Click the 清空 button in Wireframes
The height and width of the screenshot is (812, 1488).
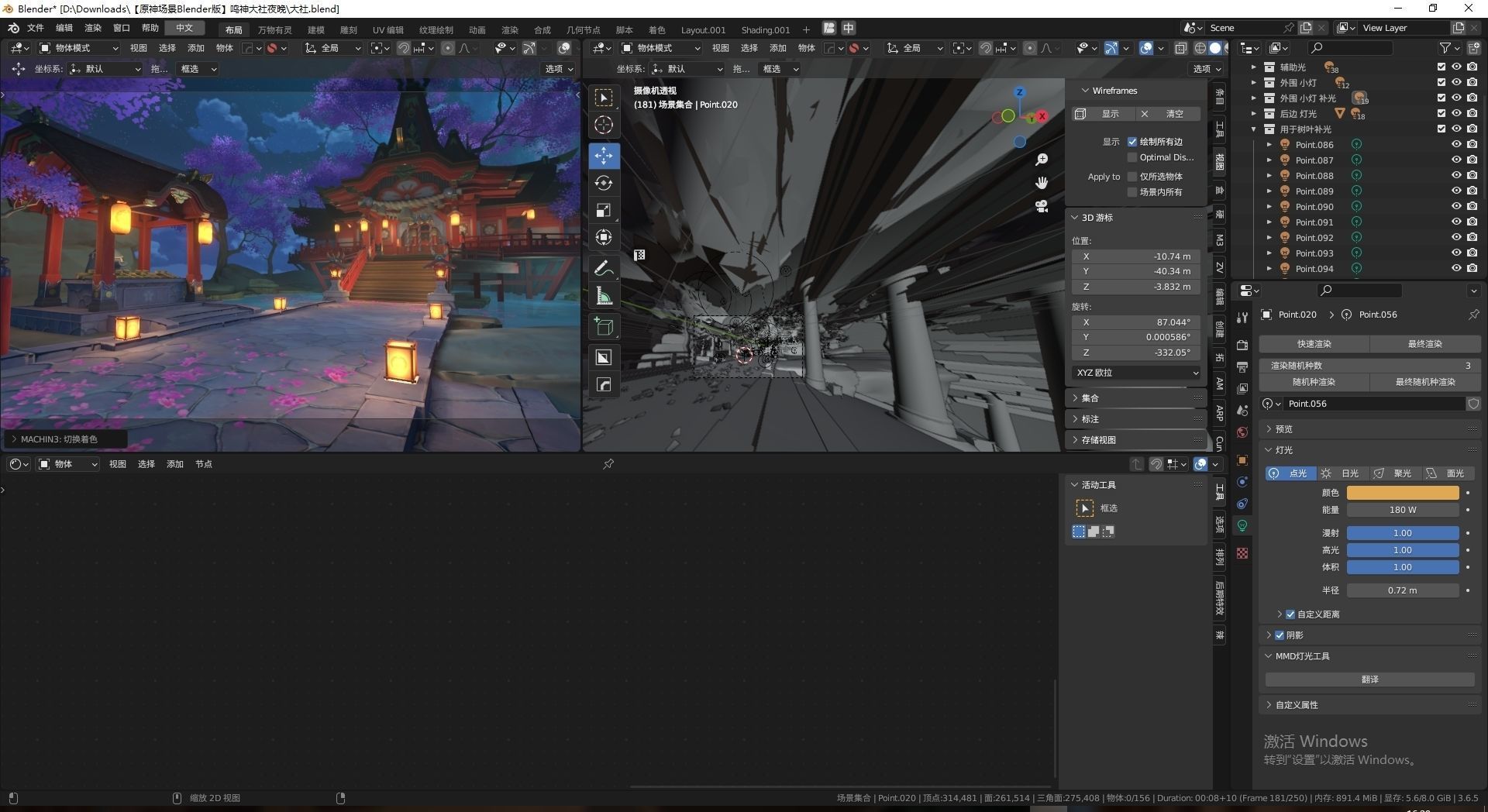coord(1169,114)
